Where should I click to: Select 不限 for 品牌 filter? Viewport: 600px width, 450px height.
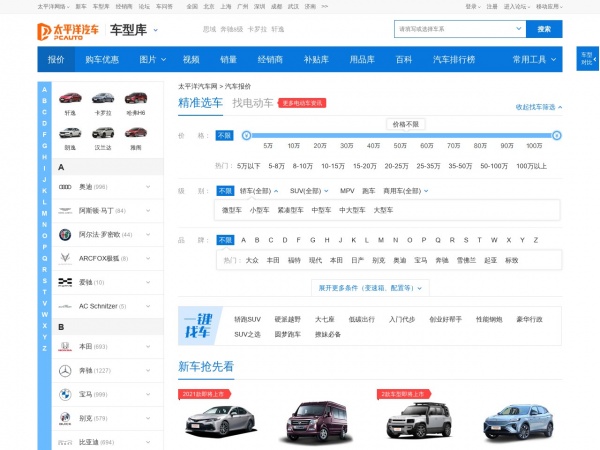tap(225, 240)
